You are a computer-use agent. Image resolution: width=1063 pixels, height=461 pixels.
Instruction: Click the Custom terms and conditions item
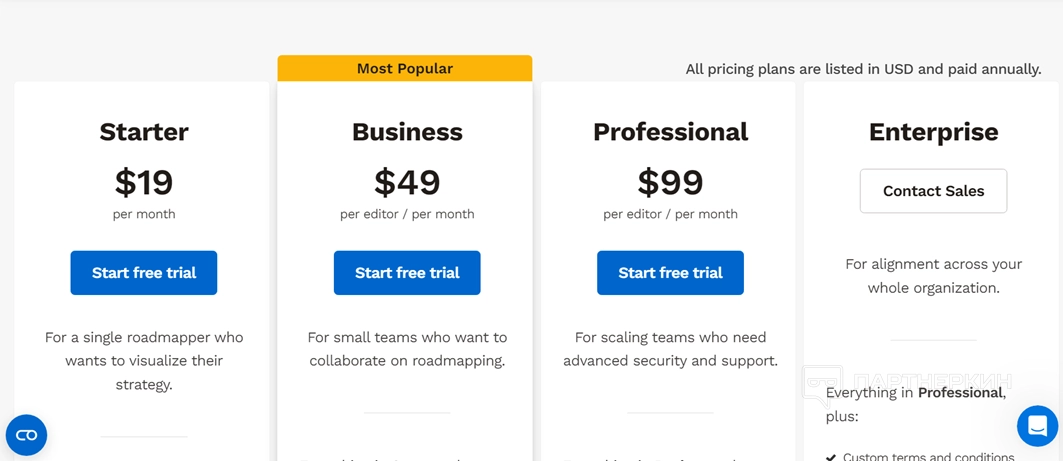(x=928, y=457)
